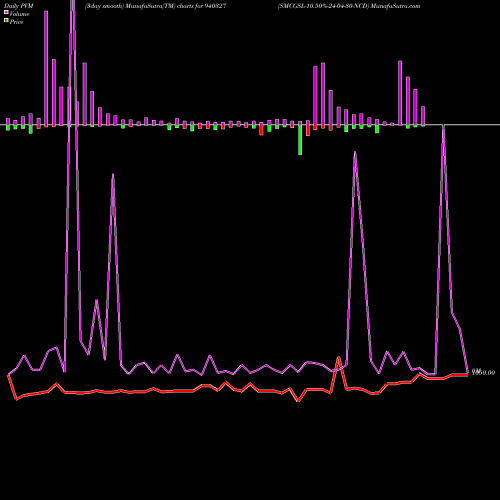Click the Price legend label

coord(16,22)
